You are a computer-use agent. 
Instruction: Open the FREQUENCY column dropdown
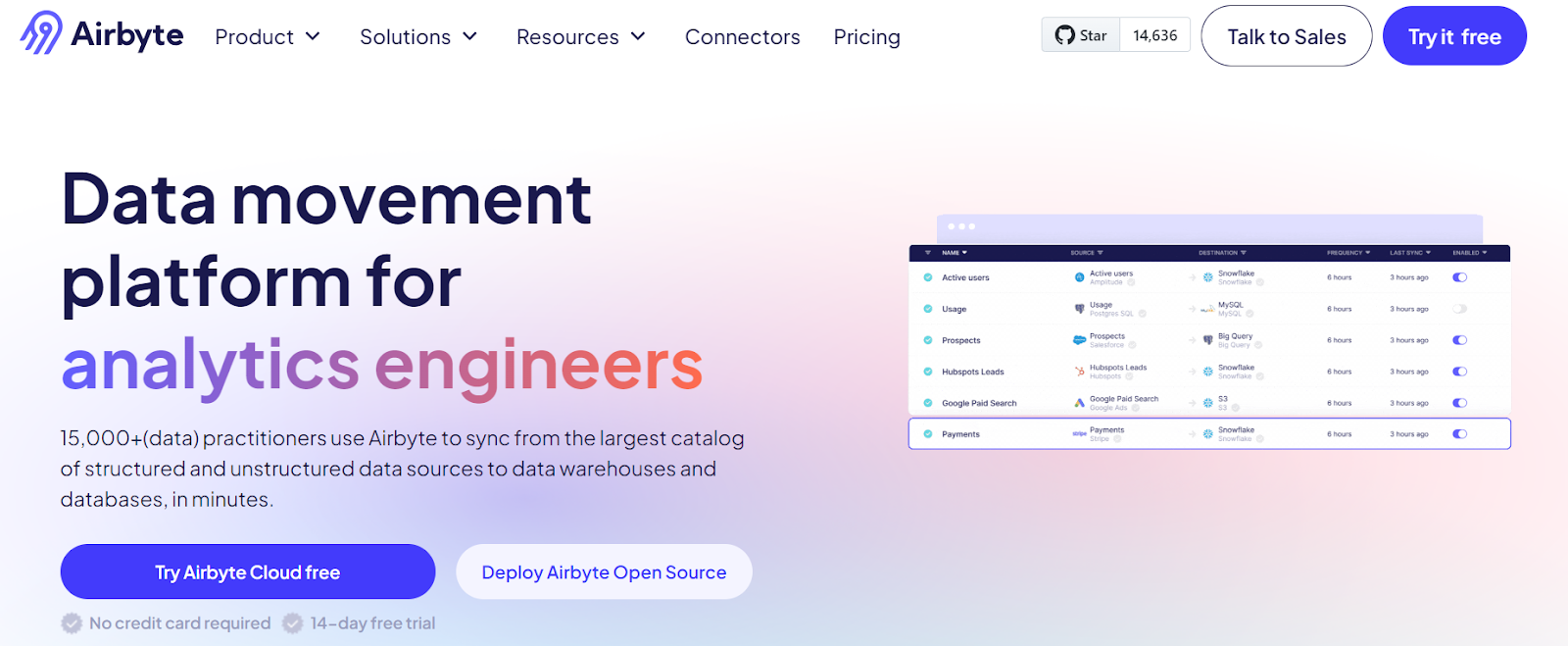(x=1368, y=253)
